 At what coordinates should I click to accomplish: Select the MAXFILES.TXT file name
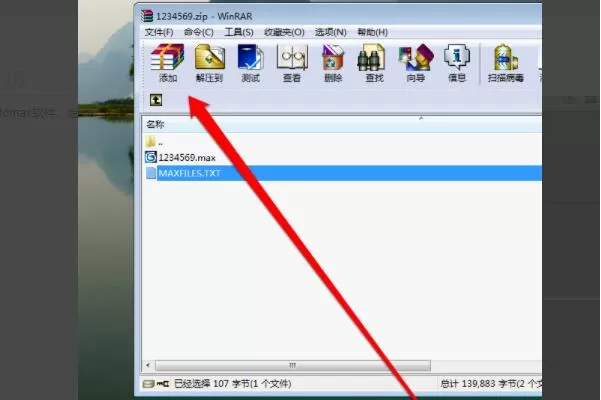(x=189, y=173)
